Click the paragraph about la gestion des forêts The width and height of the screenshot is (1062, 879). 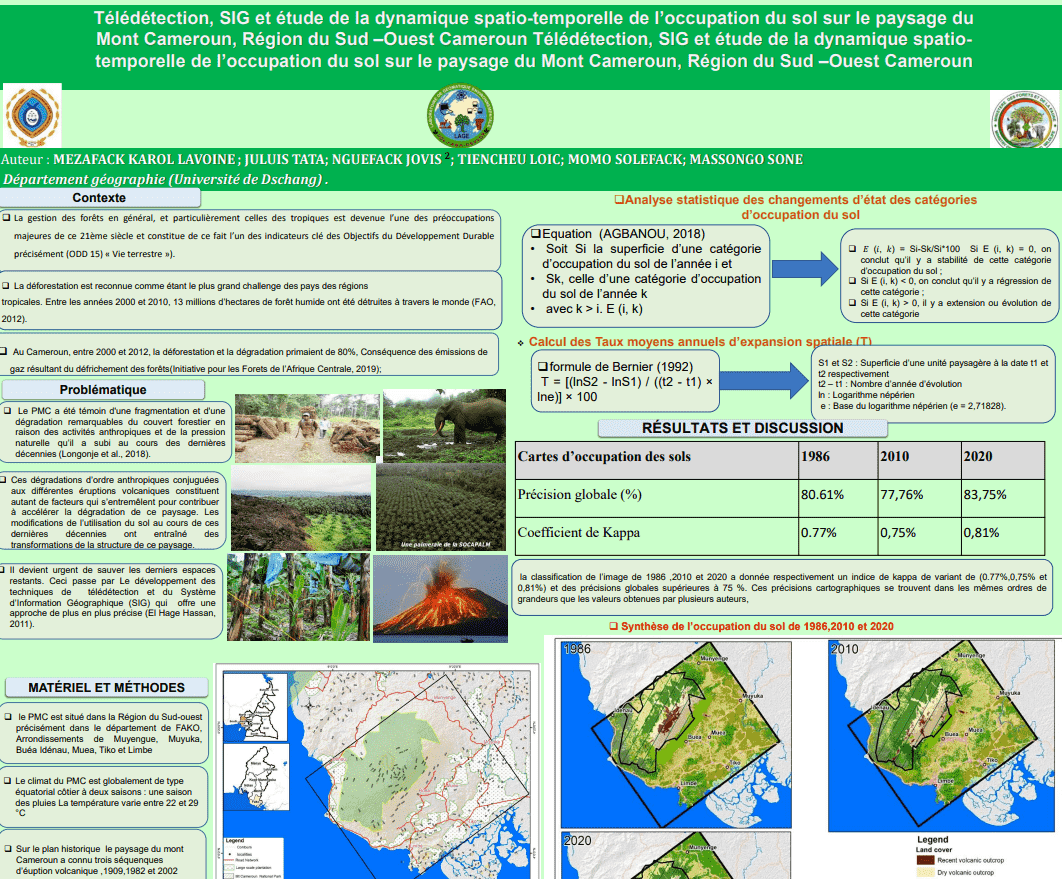pos(249,240)
